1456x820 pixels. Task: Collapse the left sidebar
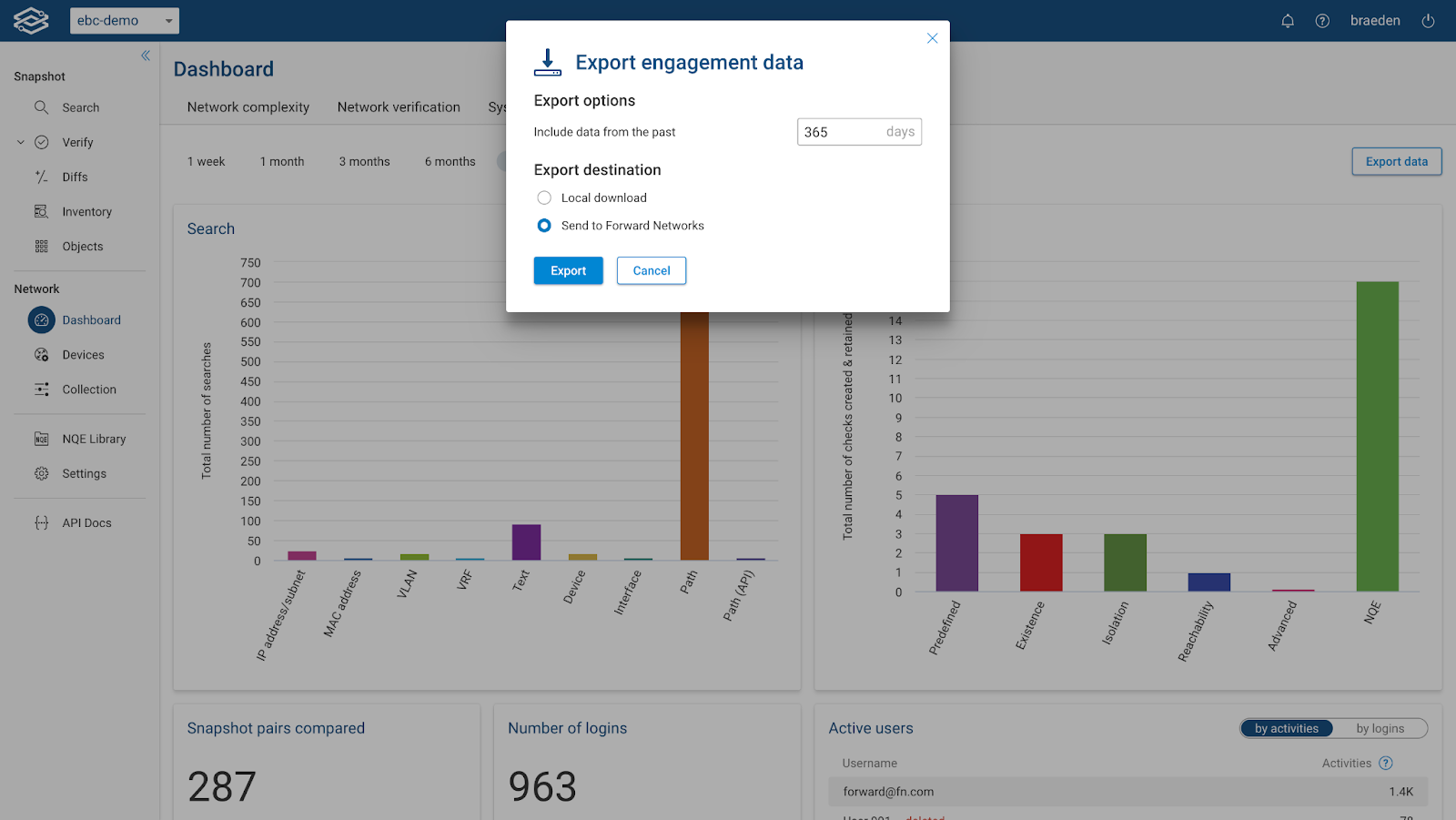145,56
